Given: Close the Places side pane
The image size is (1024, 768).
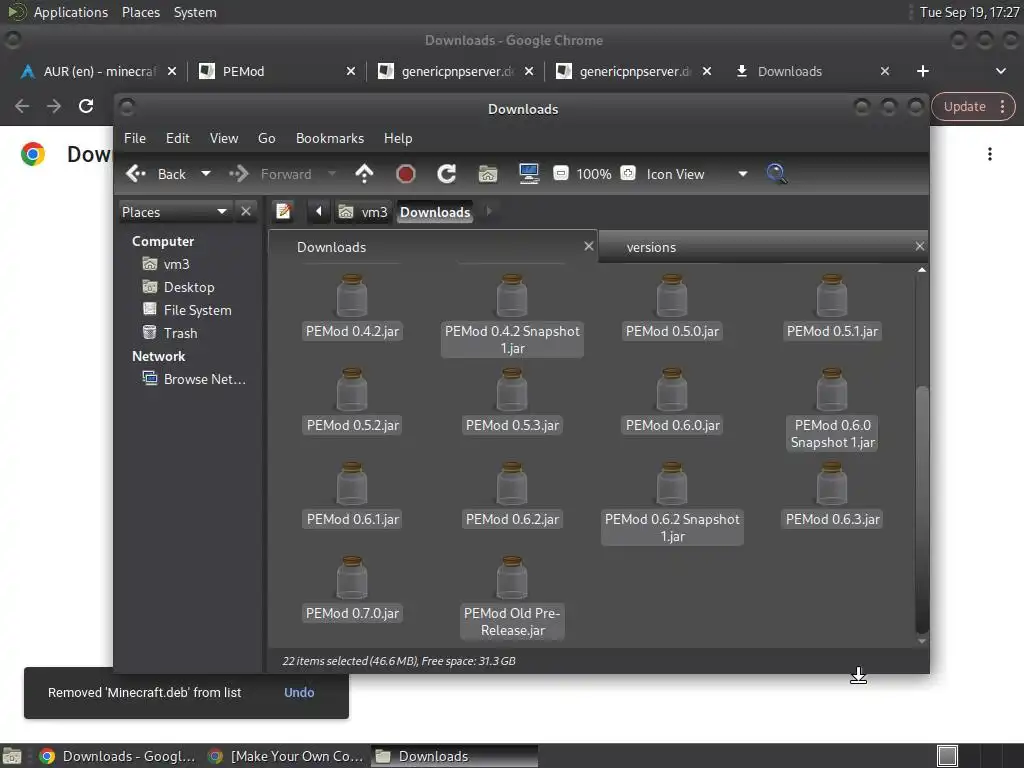Looking at the screenshot, I should (x=246, y=212).
